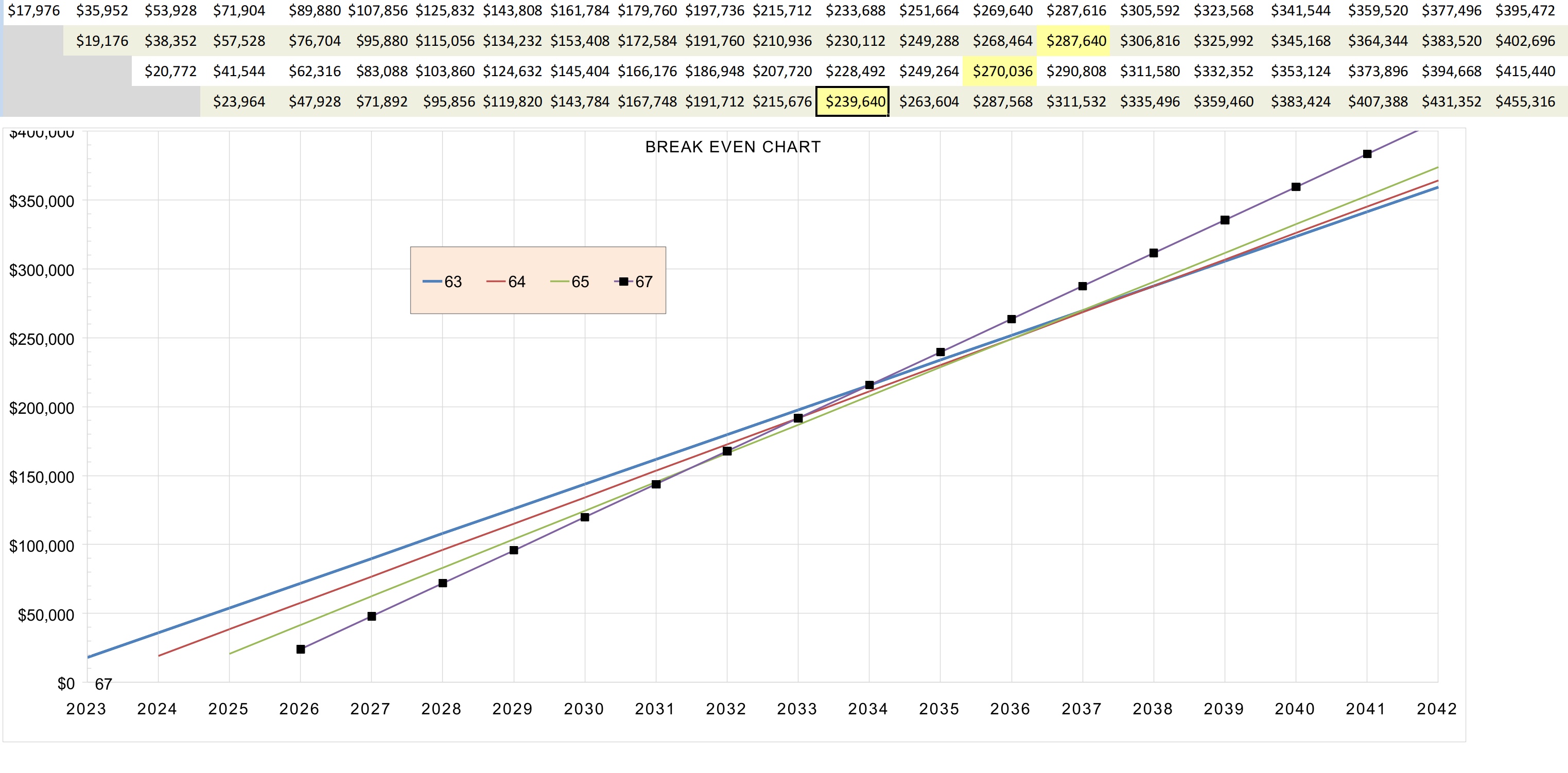
Task: Click the $0 axis label
Action: point(66,683)
